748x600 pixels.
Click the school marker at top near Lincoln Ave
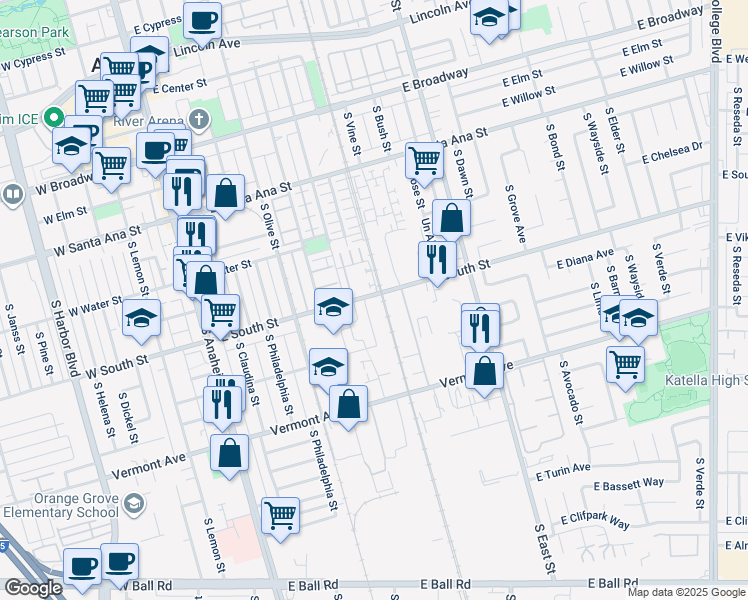pyautogui.click(x=489, y=20)
